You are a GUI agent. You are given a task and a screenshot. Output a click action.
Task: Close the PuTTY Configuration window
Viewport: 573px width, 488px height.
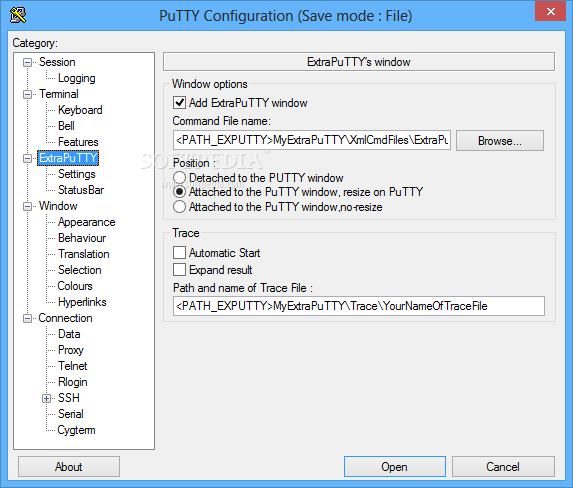pyautogui.click(x=550, y=12)
